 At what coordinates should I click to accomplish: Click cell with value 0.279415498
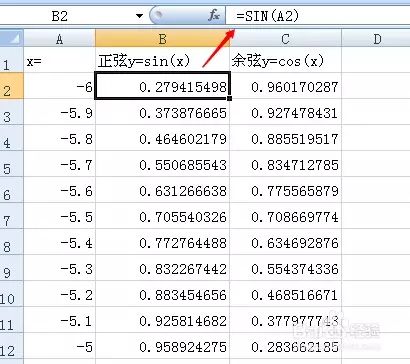[162, 86]
